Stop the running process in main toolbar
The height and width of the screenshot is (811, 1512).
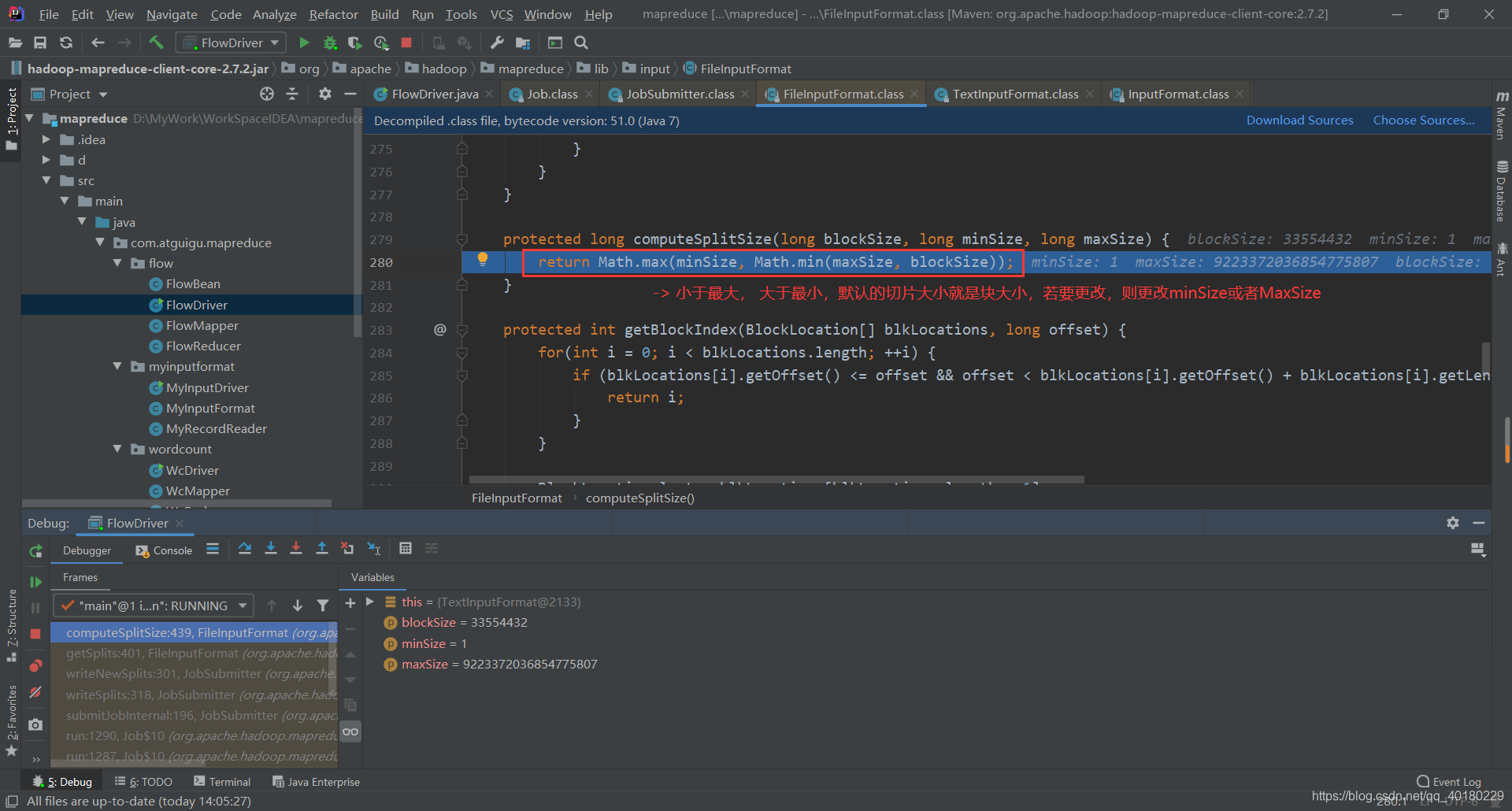point(406,43)
